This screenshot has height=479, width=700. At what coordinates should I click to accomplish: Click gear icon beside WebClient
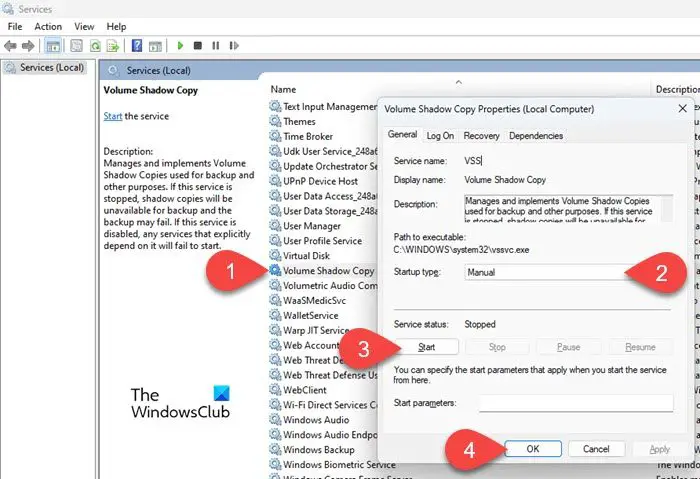275,390
